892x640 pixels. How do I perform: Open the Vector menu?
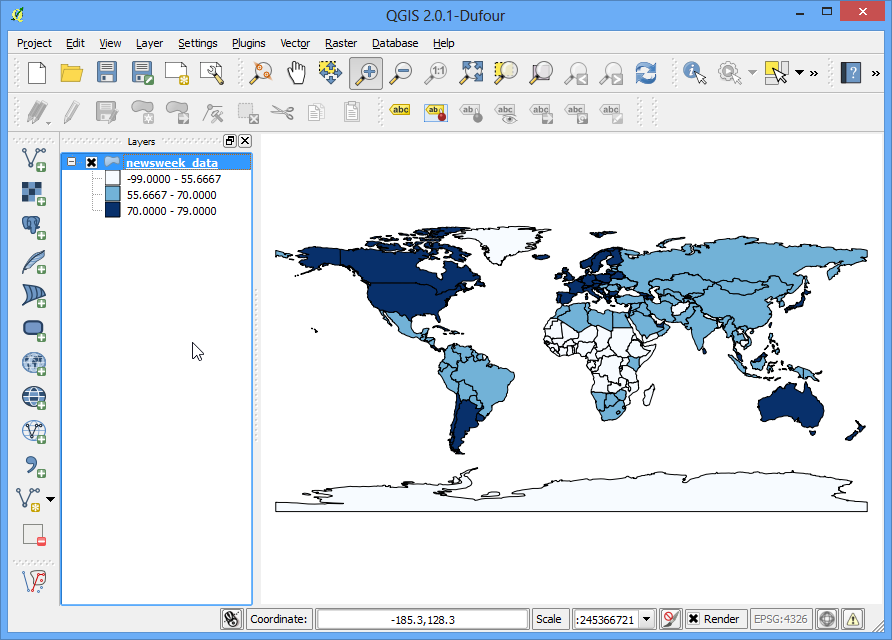click(295, 43)
